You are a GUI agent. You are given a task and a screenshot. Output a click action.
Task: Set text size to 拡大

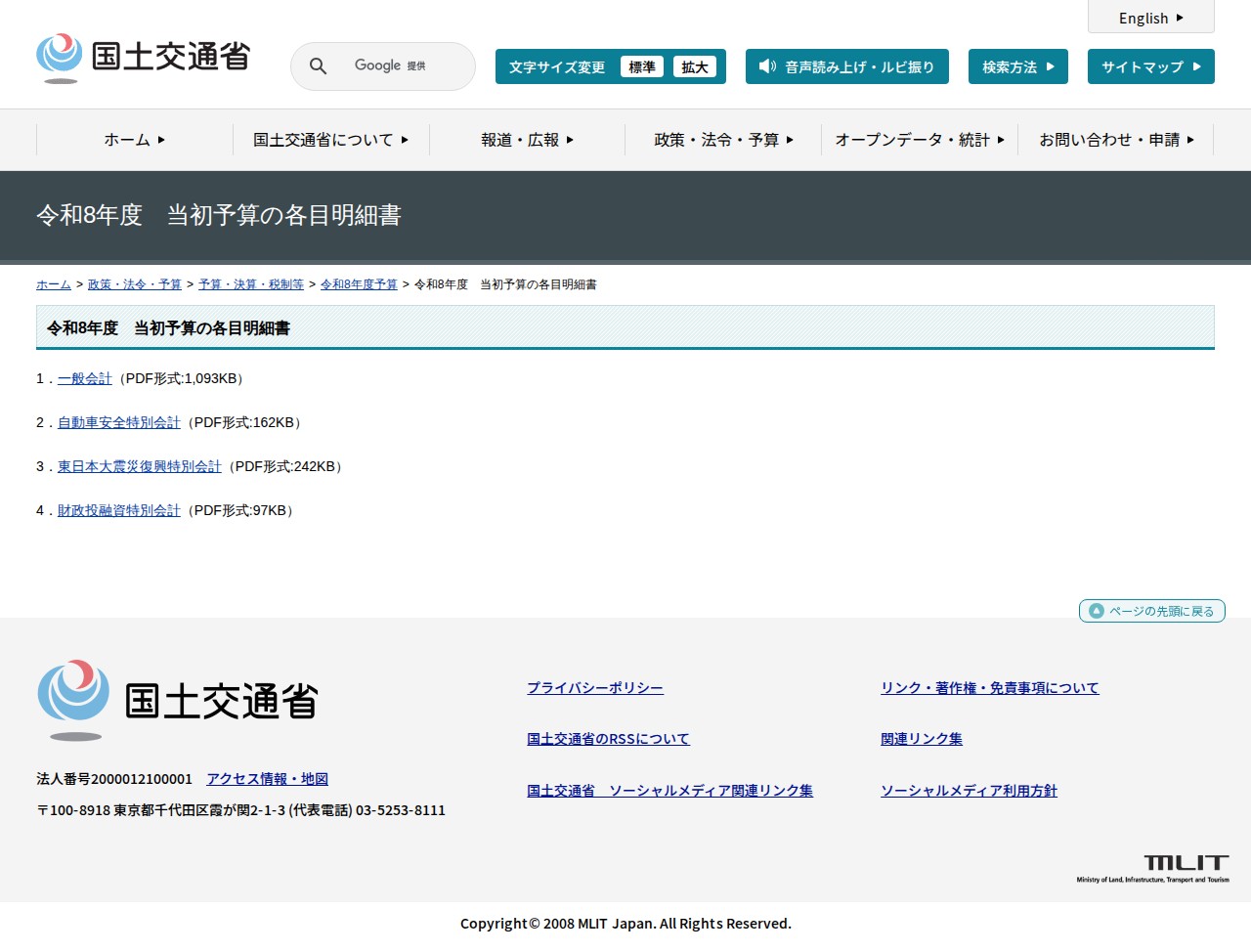(695, 66)
